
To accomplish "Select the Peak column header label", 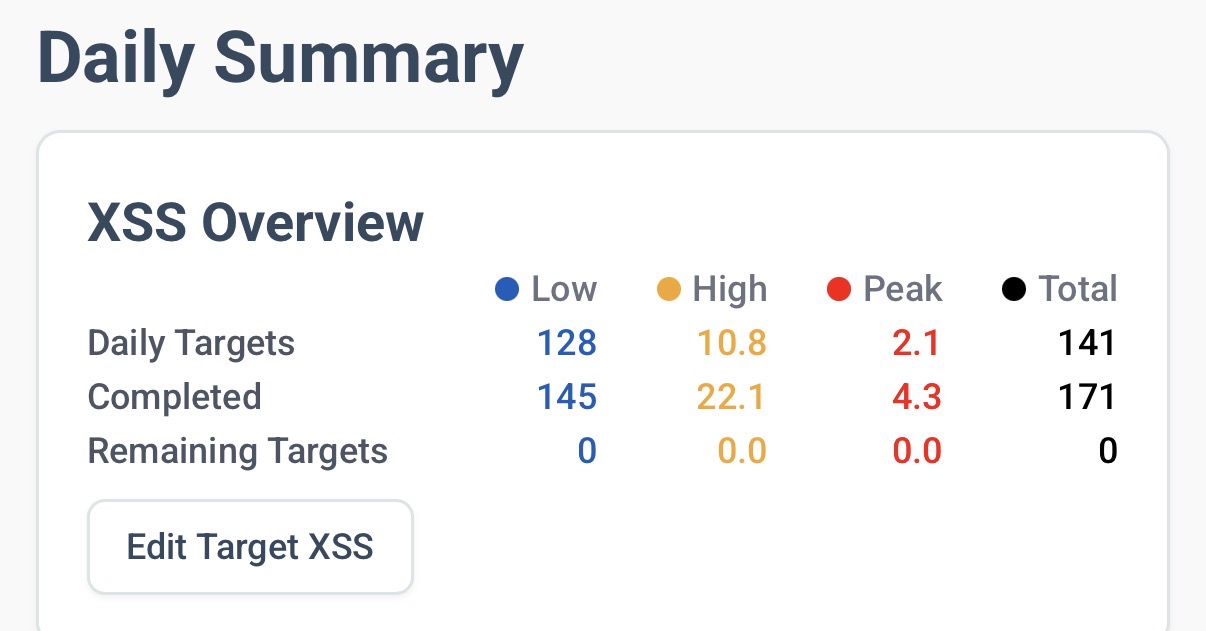I will (903, 290).
